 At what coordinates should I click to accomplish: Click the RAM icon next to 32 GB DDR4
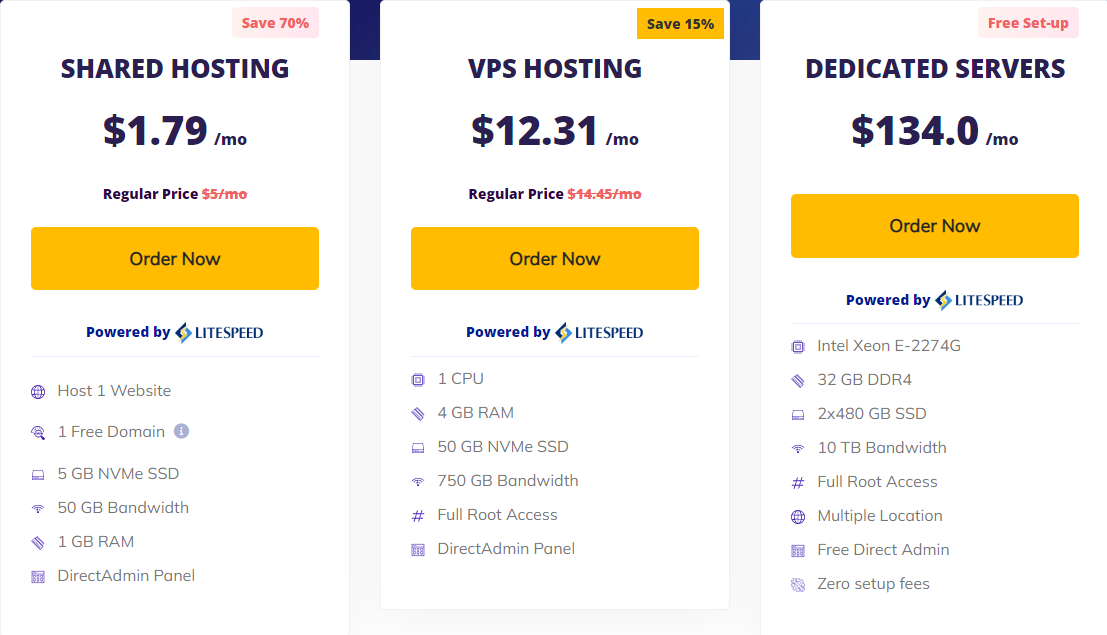798,381
